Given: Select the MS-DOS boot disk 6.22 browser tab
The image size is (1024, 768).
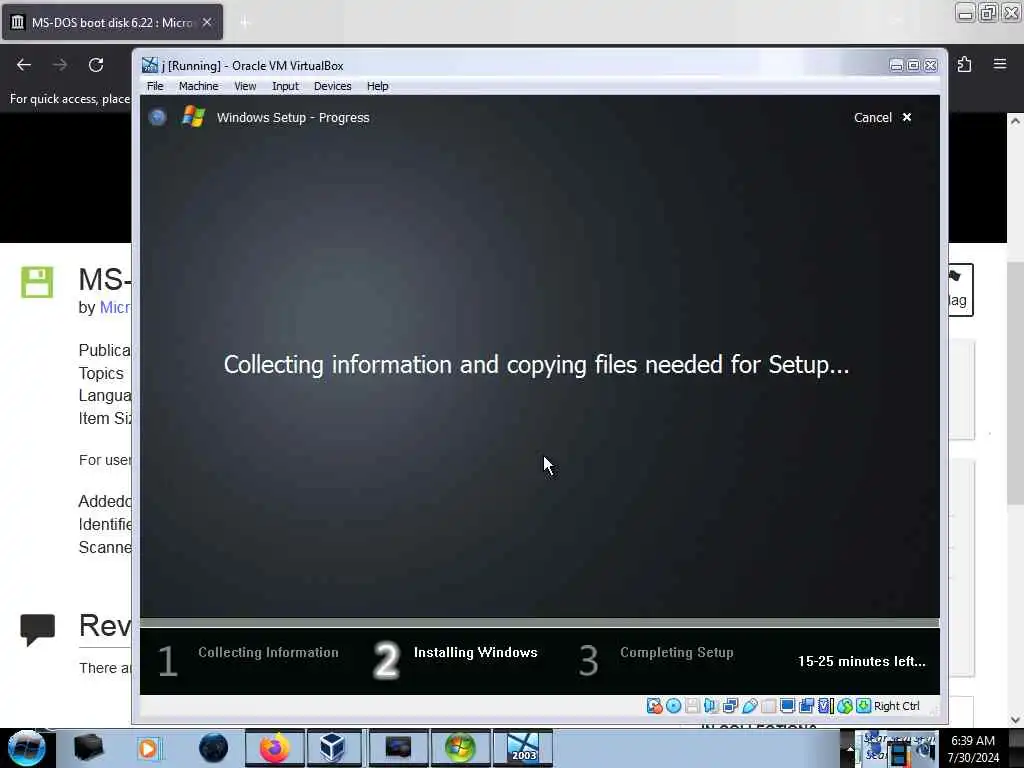Looking at the screenshot, I should [112, 22].
